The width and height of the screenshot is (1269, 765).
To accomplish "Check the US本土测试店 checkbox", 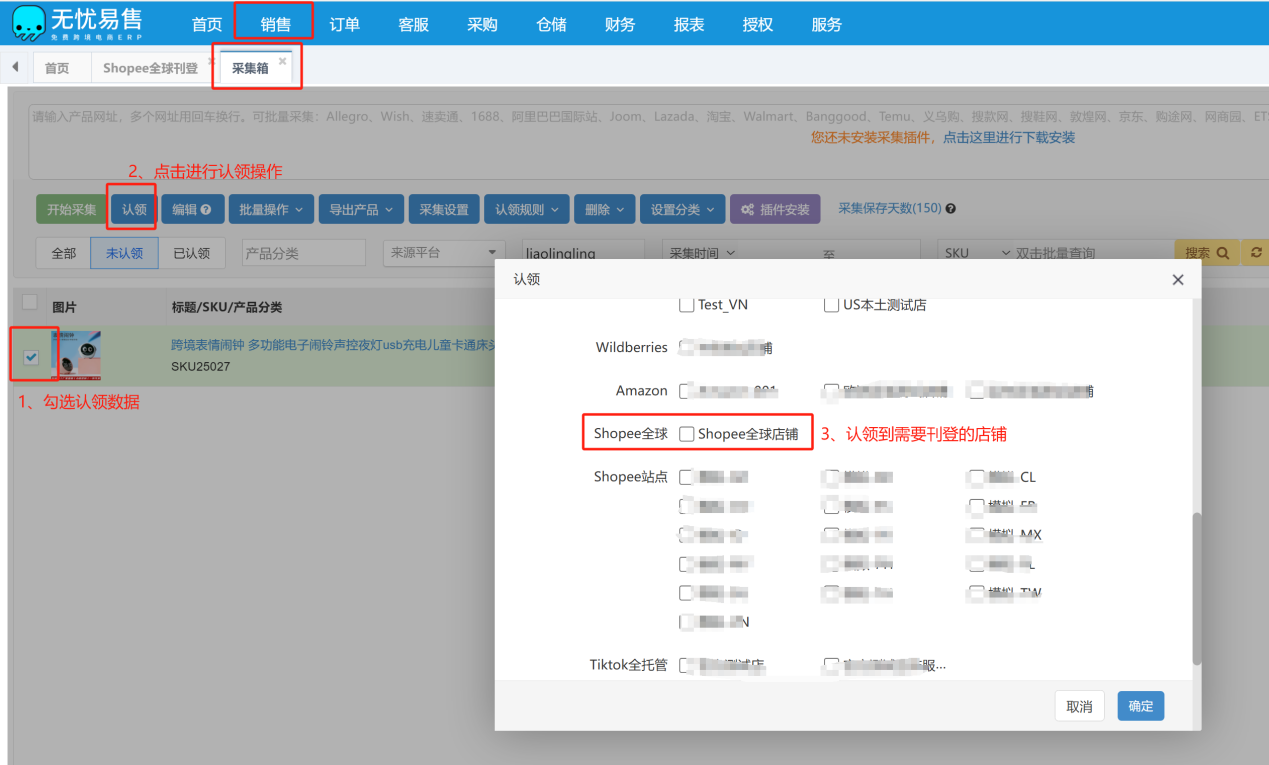I will 831,304.
